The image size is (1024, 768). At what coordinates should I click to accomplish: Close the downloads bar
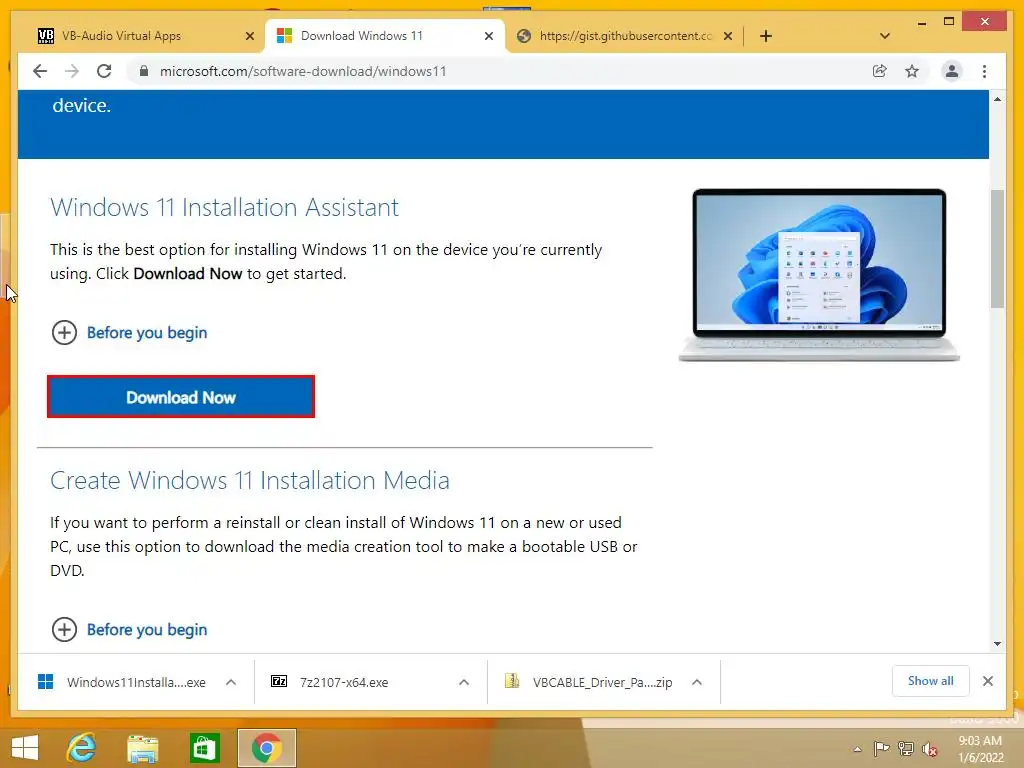coord(988,681)
